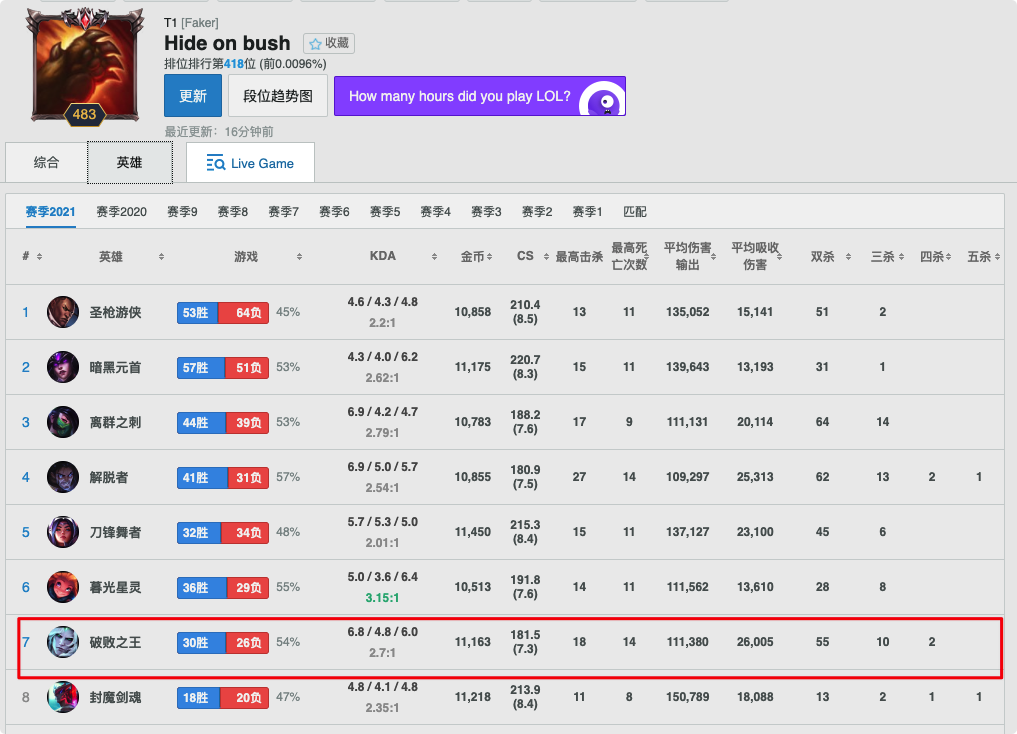The height and width of the screenshot is (734, 1017).
Task: Click the 收藏 favorite button
Action: [x=329, y=43]
